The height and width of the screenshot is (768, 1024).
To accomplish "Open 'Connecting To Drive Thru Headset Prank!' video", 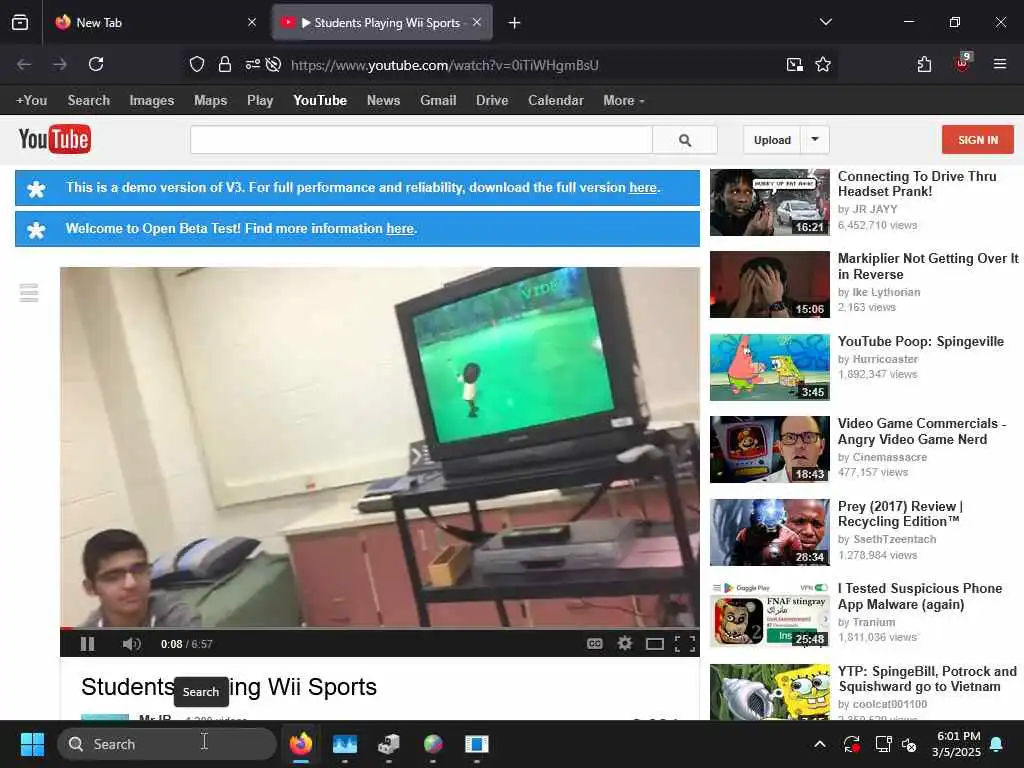I will coord(917,184).
